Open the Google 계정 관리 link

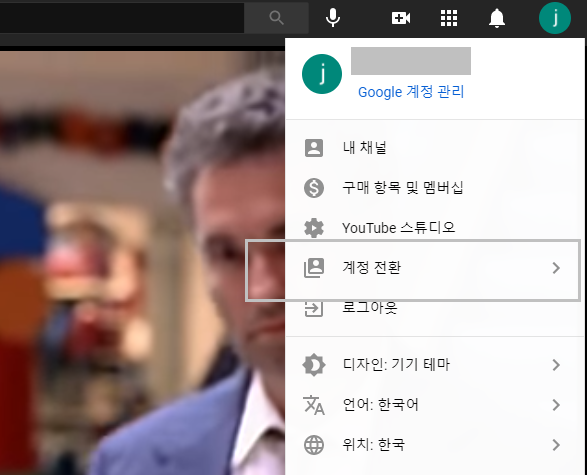pyautogui.click(x=411, y=92)
